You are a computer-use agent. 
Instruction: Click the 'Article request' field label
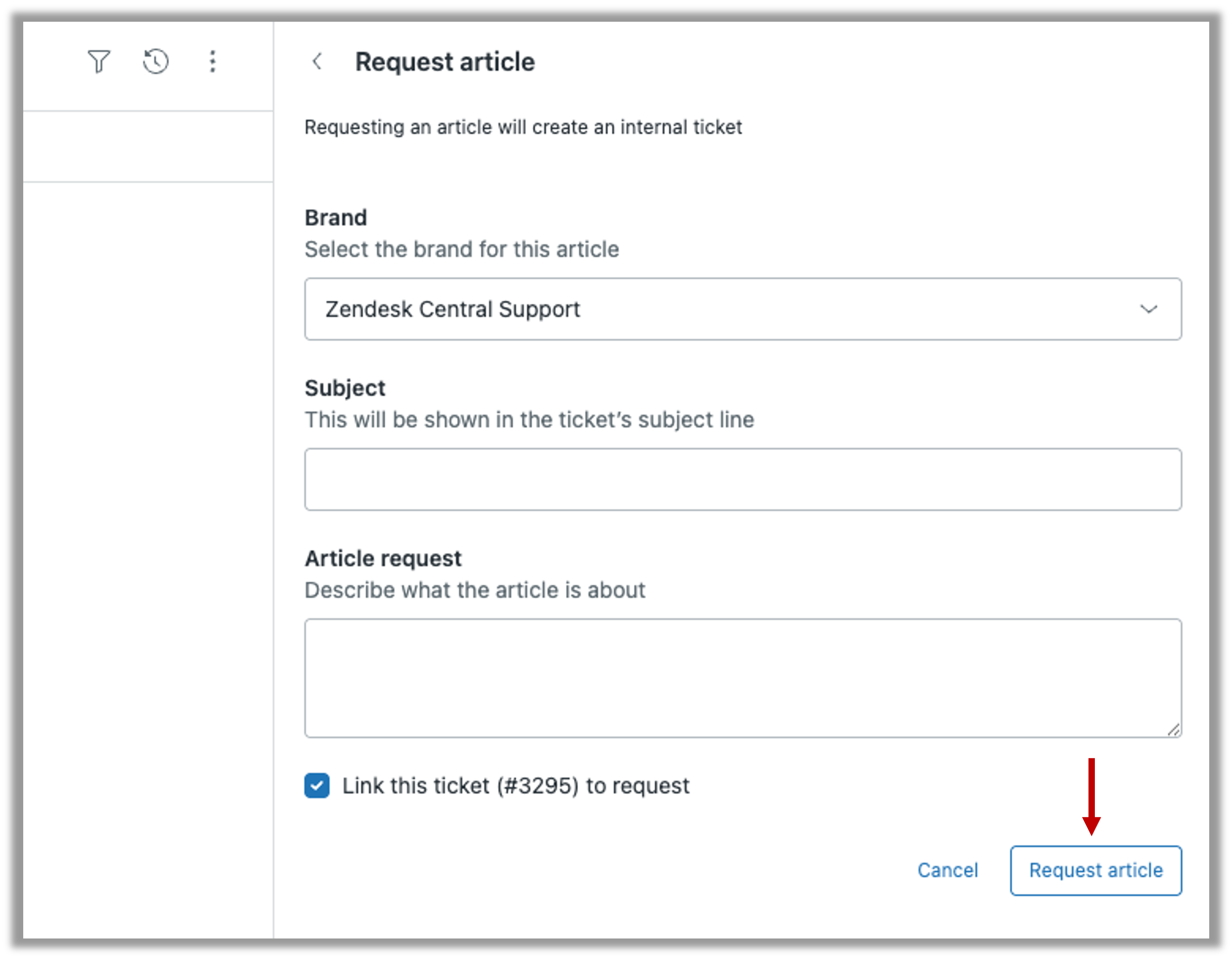[x=383, y=559]
